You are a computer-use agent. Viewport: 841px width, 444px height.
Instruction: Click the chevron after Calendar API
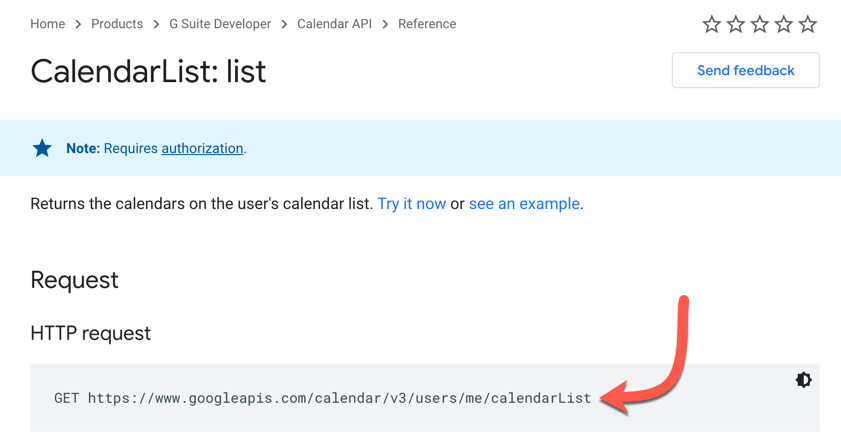tap(385, 25)
